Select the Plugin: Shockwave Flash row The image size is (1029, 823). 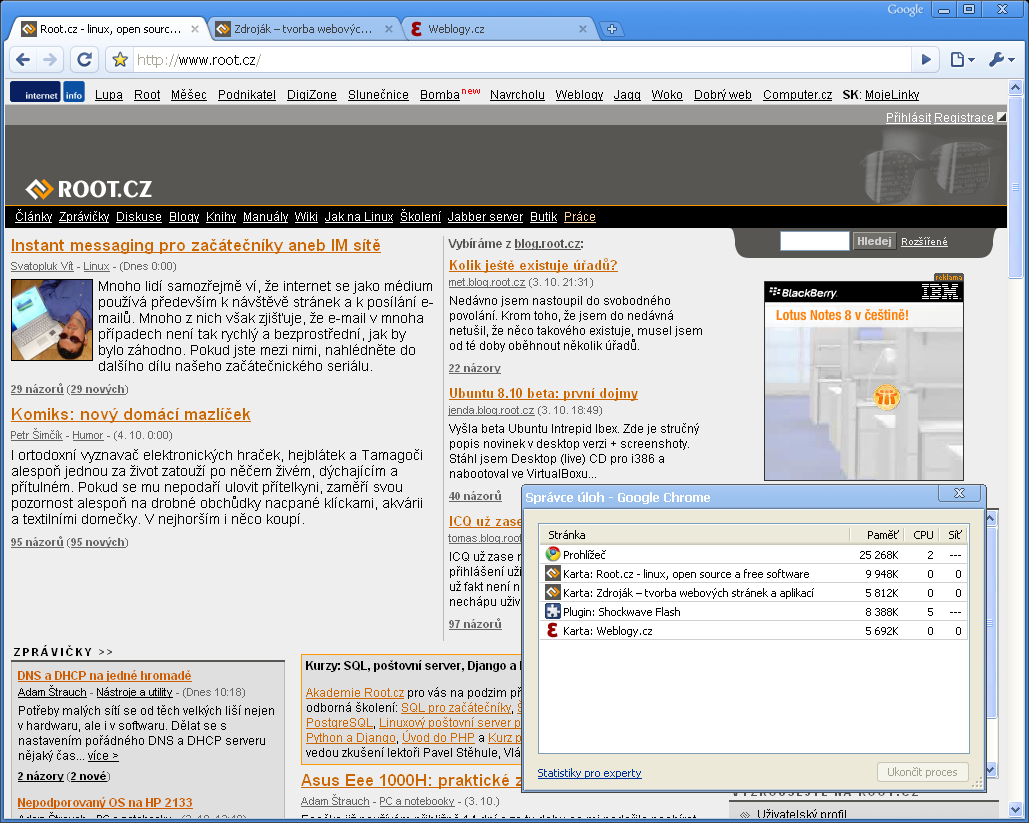click(x=754, y=612)
